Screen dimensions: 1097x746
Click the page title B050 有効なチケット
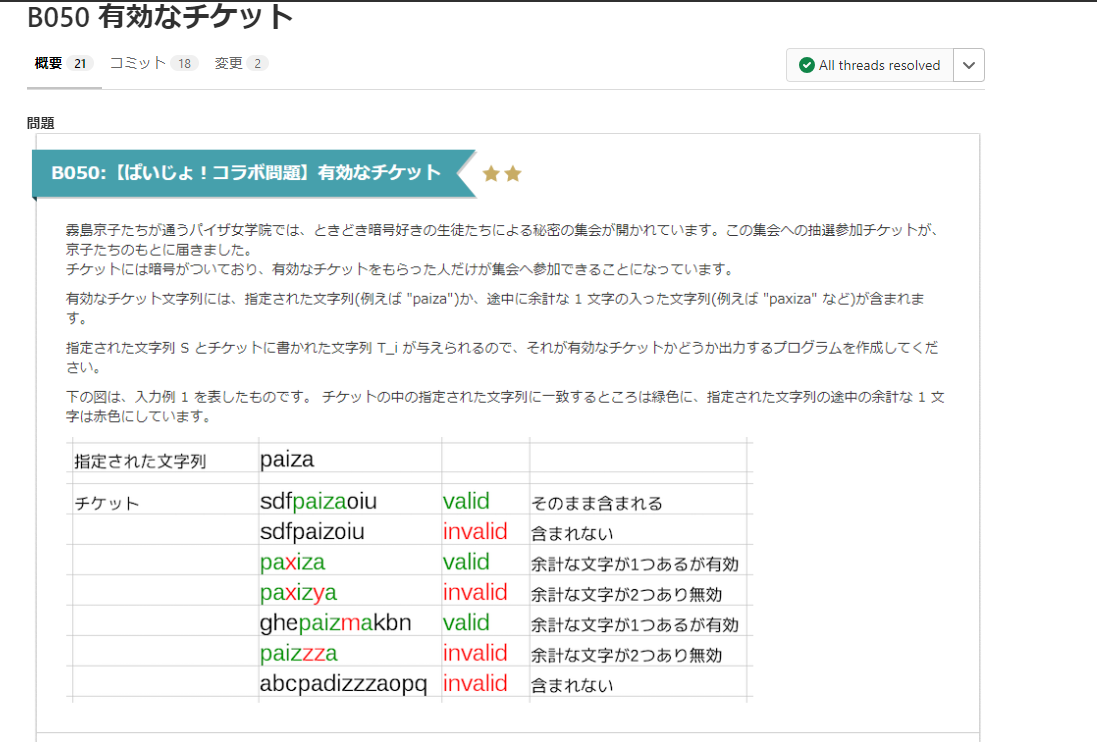pos(161,17)
